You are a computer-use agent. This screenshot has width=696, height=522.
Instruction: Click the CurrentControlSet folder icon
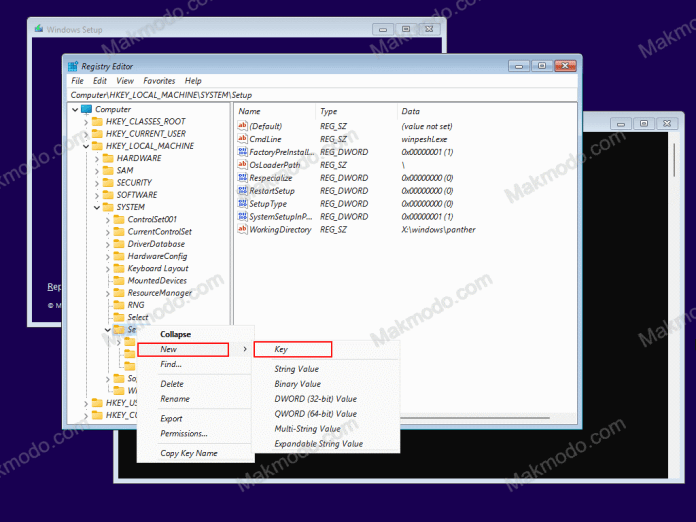119,232
